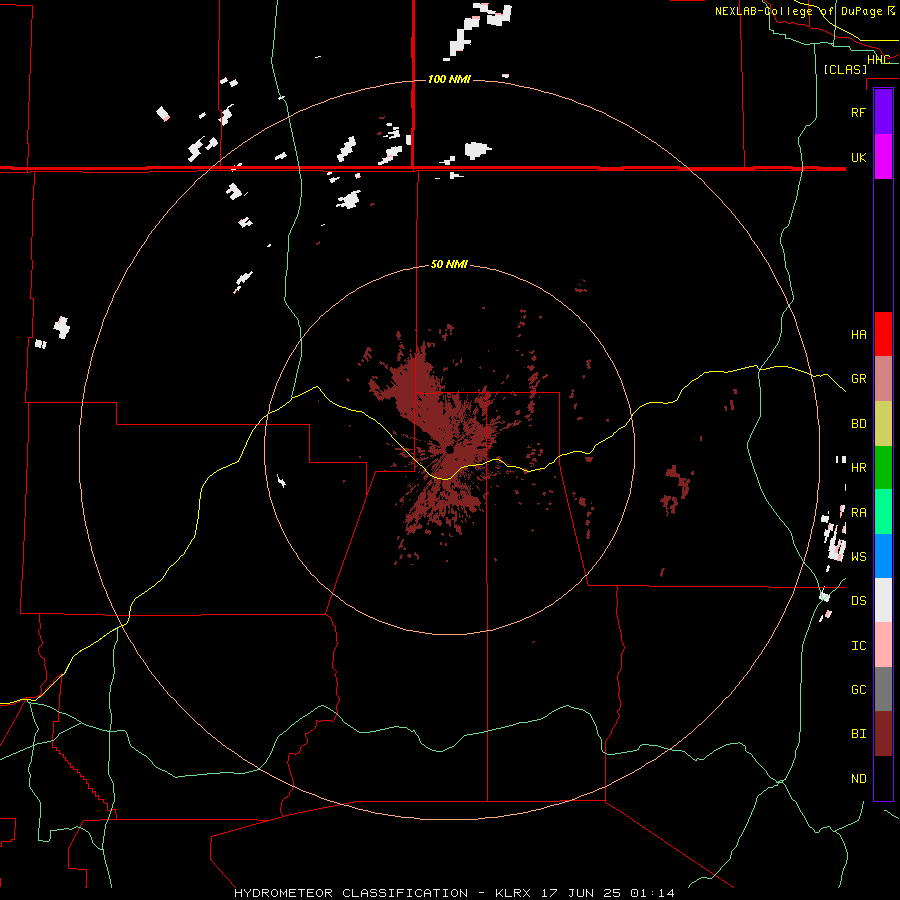The width and height of the screenshot is (900, 900).
Task: Click the RF legend label
Action: pyautogui.click(x=858, y=112)
